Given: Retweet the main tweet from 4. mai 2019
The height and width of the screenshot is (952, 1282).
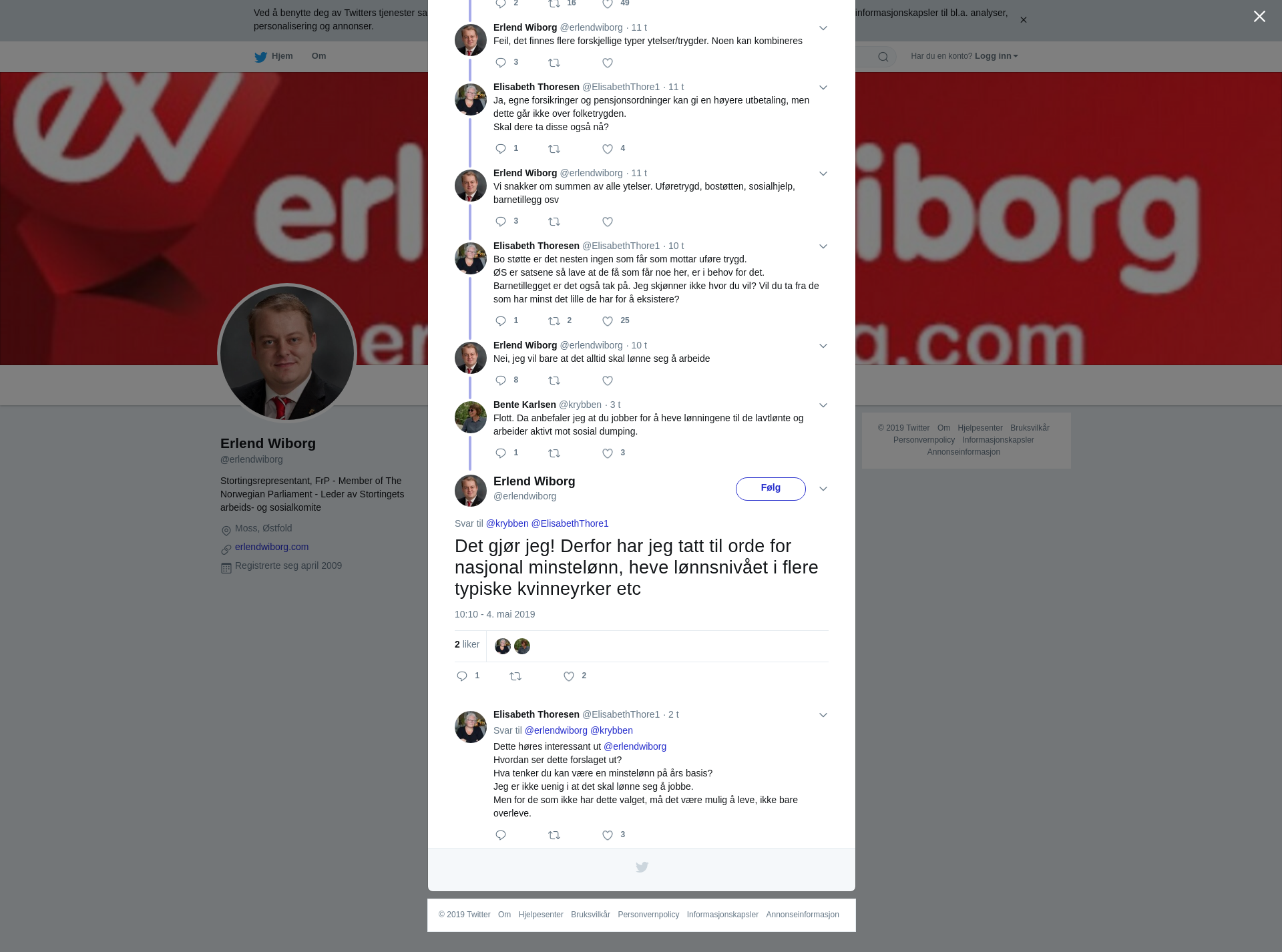Looking at the screenshot, I should coord(515,676).
